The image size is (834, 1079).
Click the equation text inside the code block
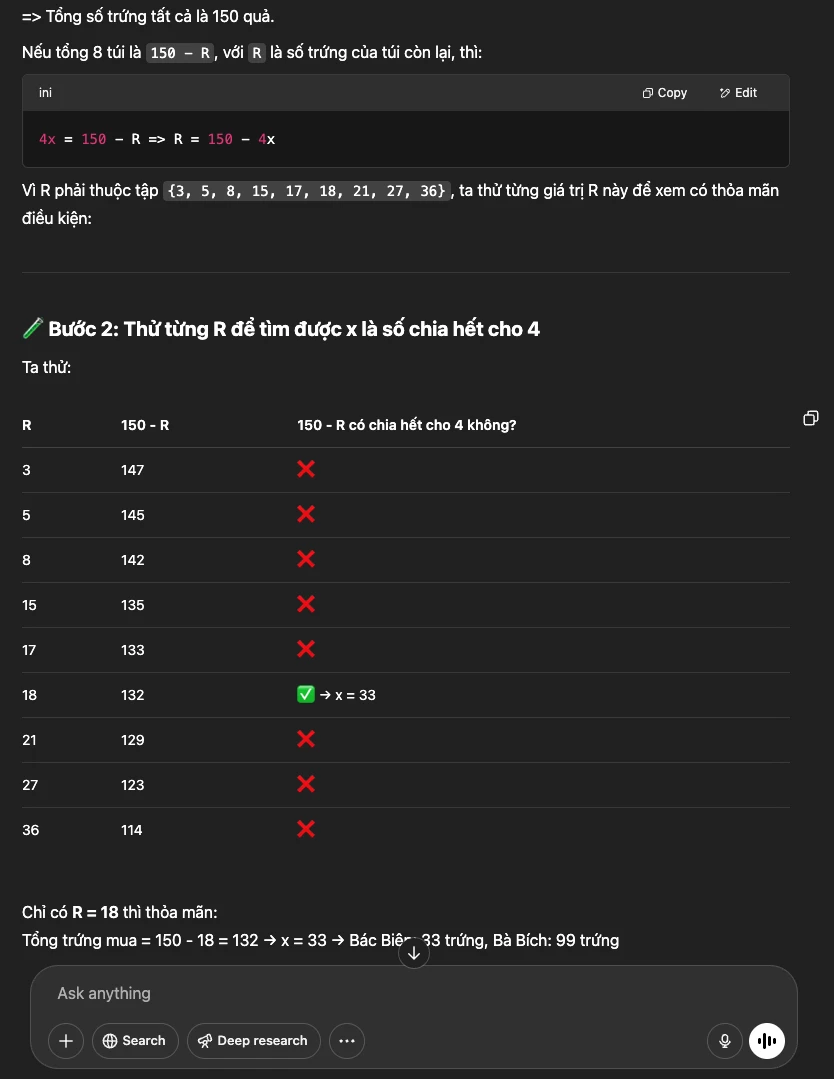(x=157, y=139)
